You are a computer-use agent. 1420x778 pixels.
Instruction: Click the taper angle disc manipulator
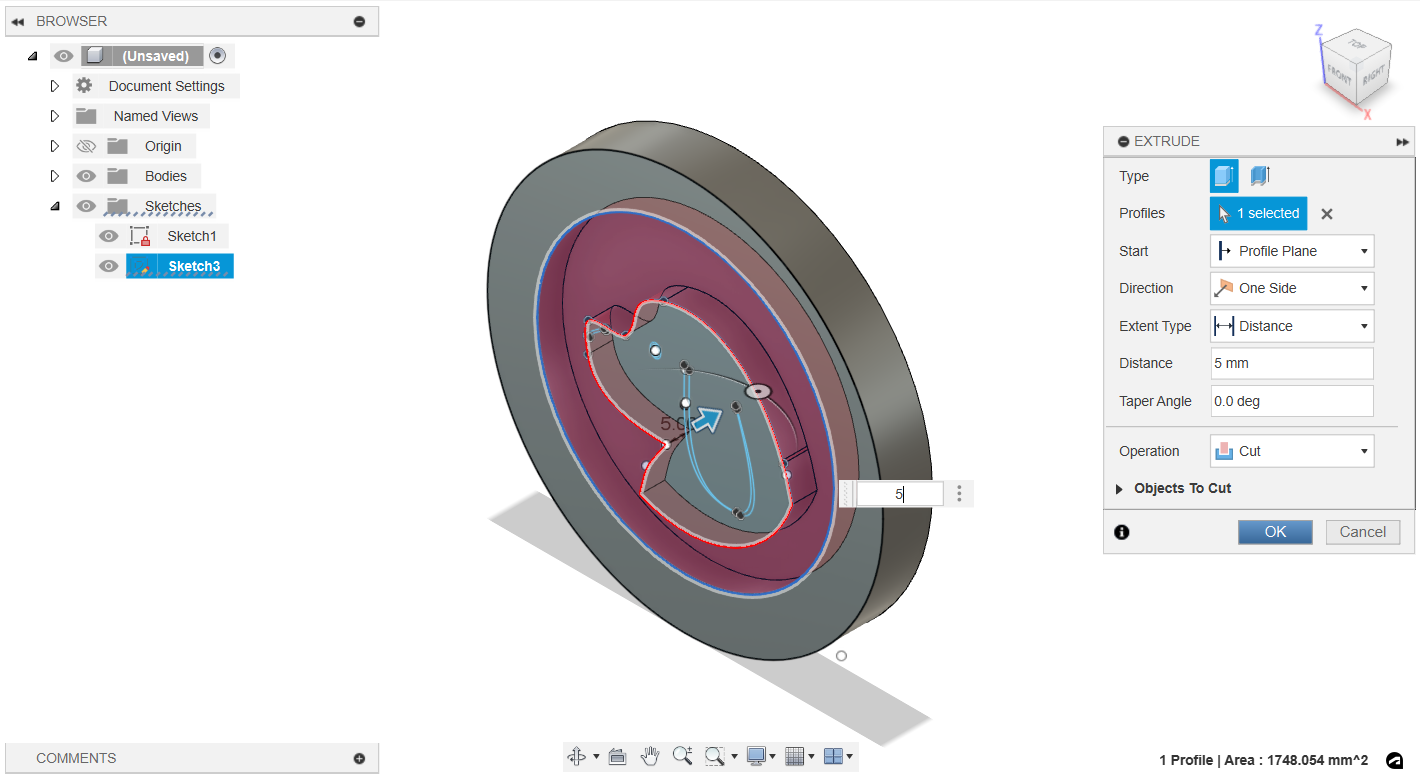pyautogui.click(x=758, y=391)
